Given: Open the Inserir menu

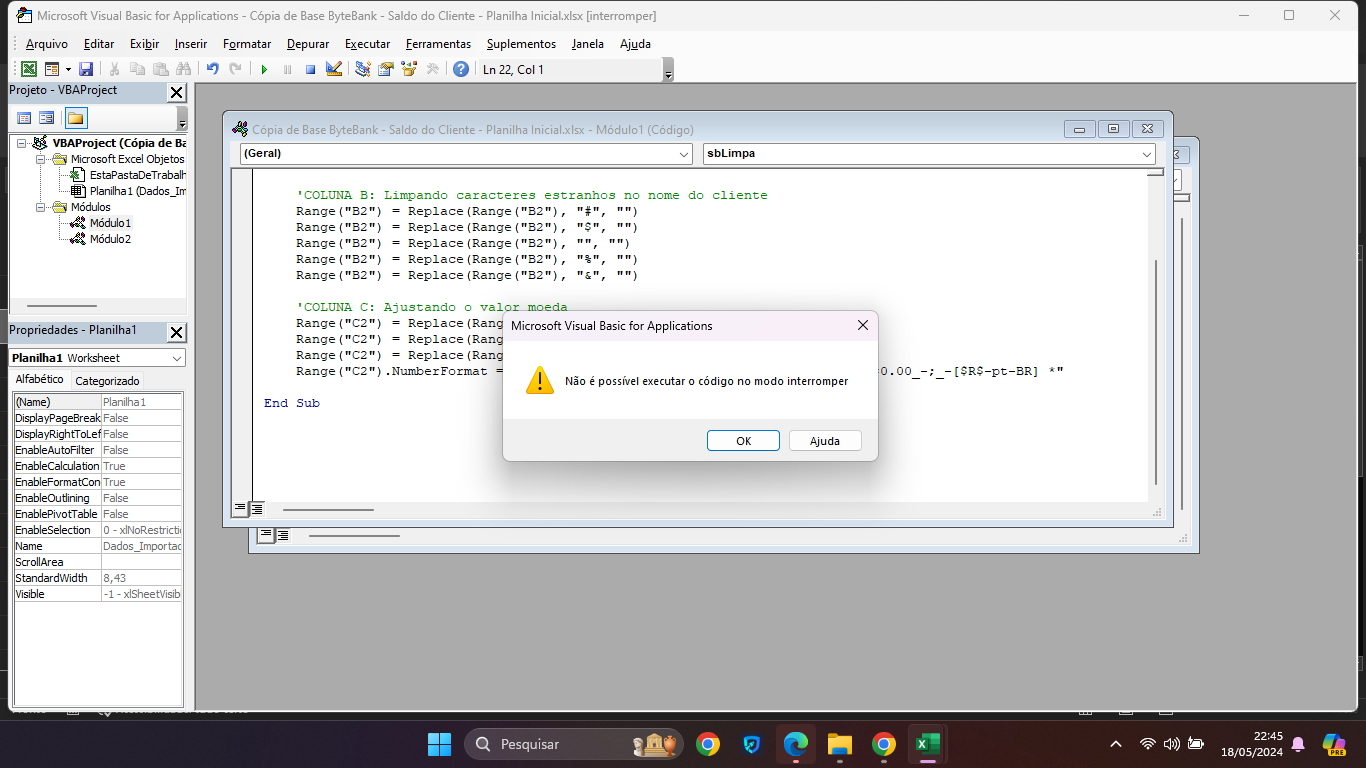Looking at the screenshot, I should click(191, 44).
